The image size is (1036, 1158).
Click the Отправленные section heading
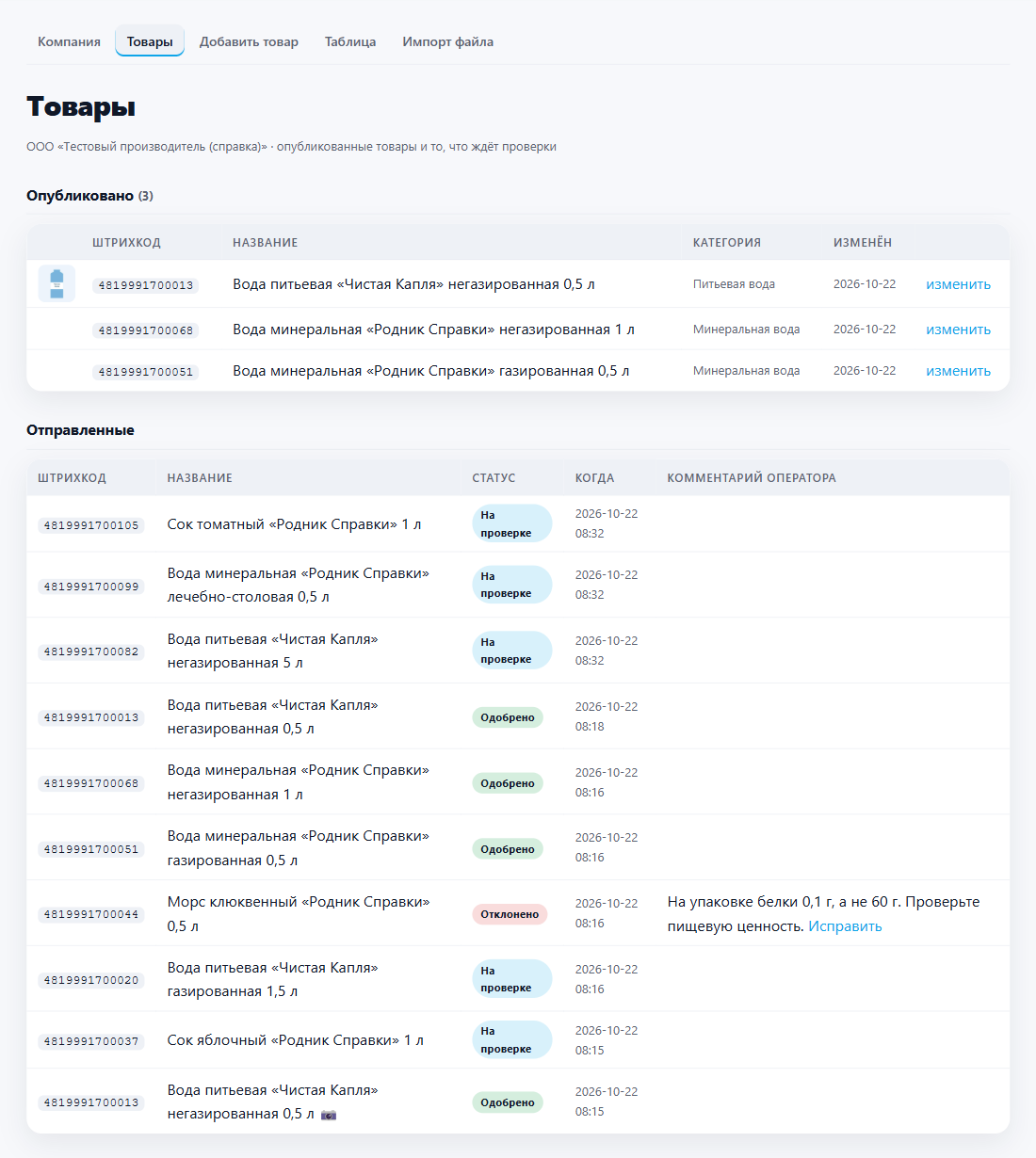pyautogui.click(x=80, y=430)
